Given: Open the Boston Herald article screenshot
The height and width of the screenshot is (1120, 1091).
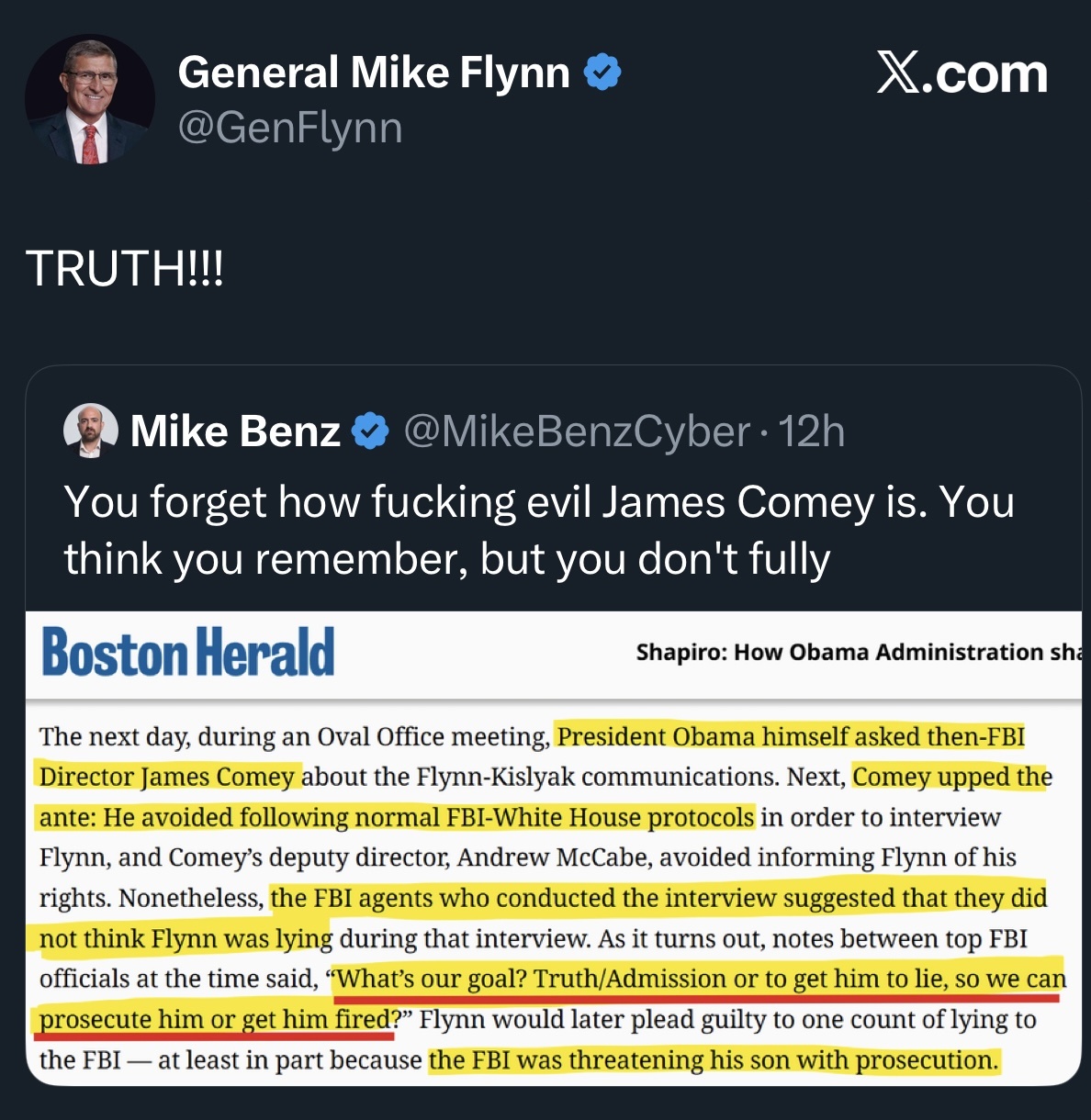Looking at the screenshot, I should click(x=554, y=848).
